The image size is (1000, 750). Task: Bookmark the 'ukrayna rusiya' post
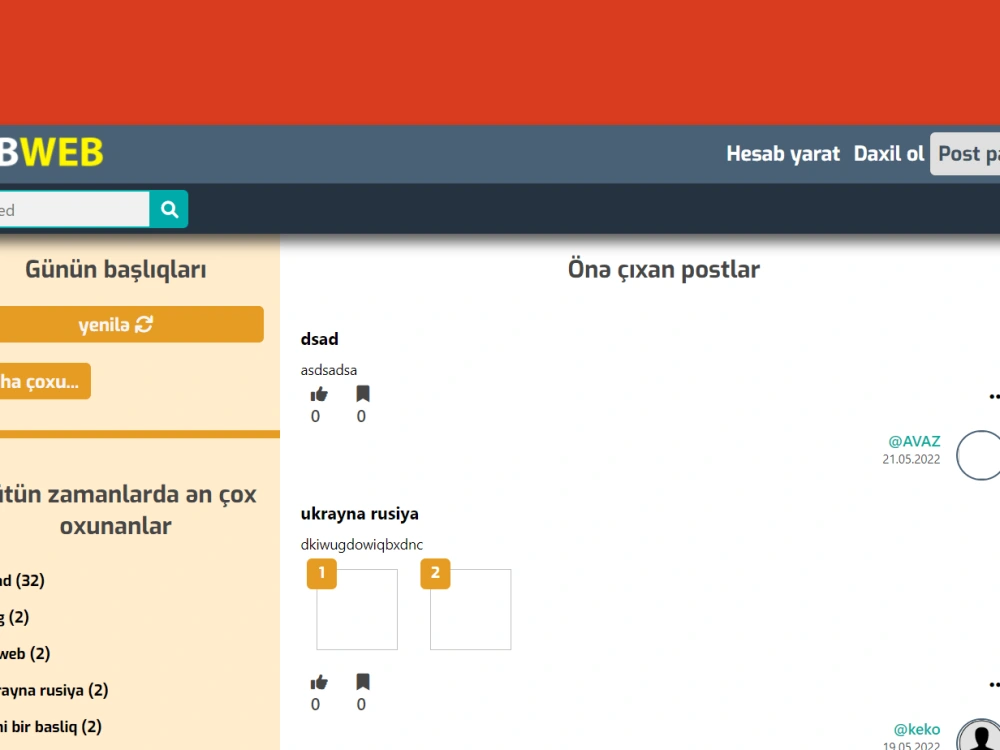363,682
